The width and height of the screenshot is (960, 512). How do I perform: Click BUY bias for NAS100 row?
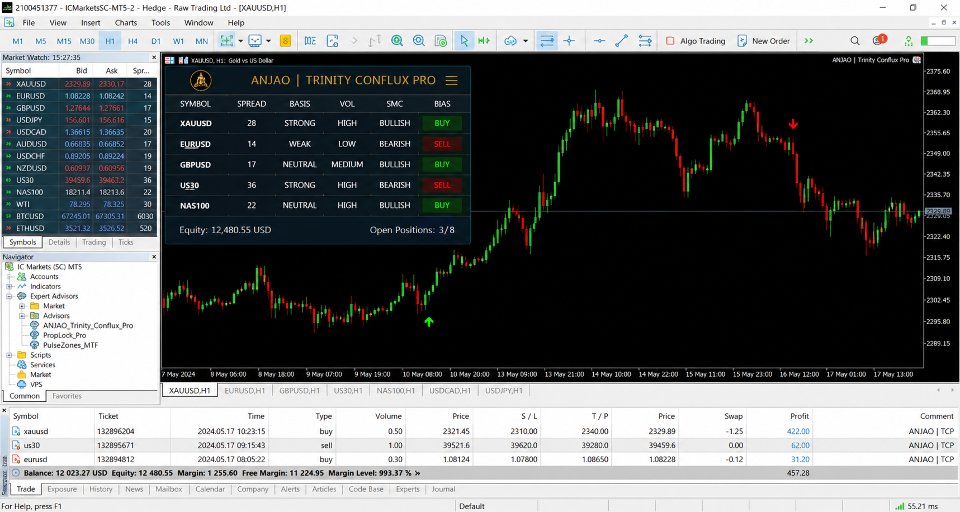point(442,206)
